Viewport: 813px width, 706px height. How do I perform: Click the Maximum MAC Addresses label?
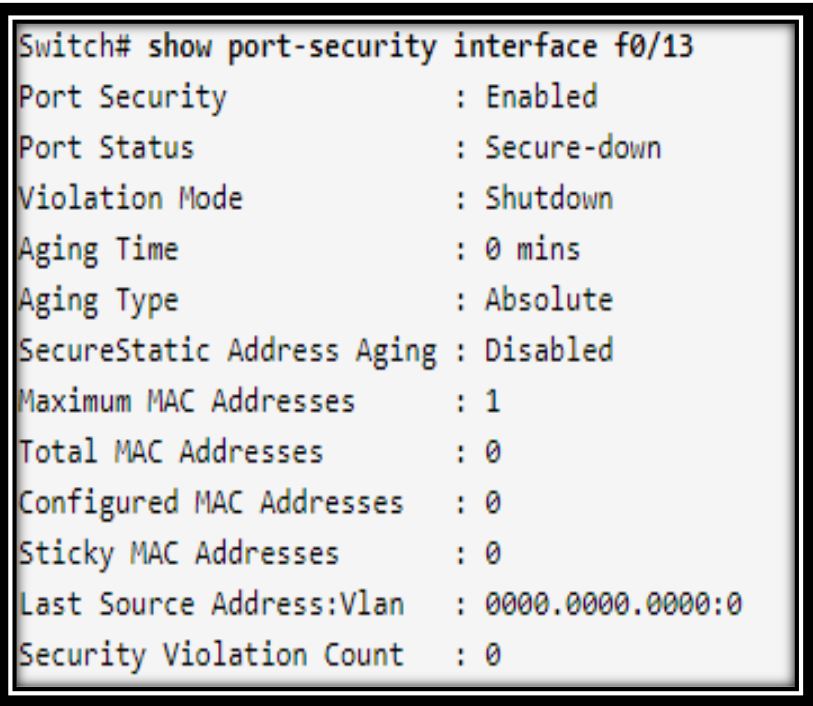(187, 401)
